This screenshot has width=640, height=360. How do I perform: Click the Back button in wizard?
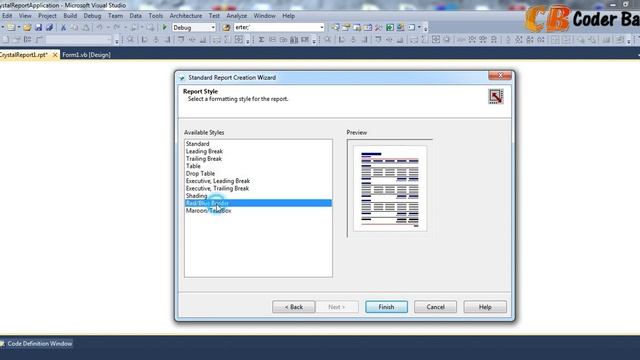coord(293,307)
